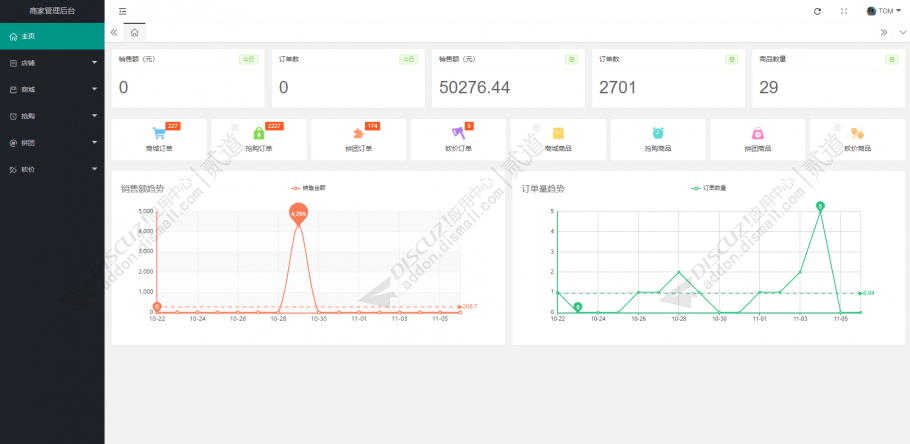The height and width of the screenshot is (444, 910).
Task: Click the refresh icon in the top bar
Action: pyautogui.click(x=817, y=11)
